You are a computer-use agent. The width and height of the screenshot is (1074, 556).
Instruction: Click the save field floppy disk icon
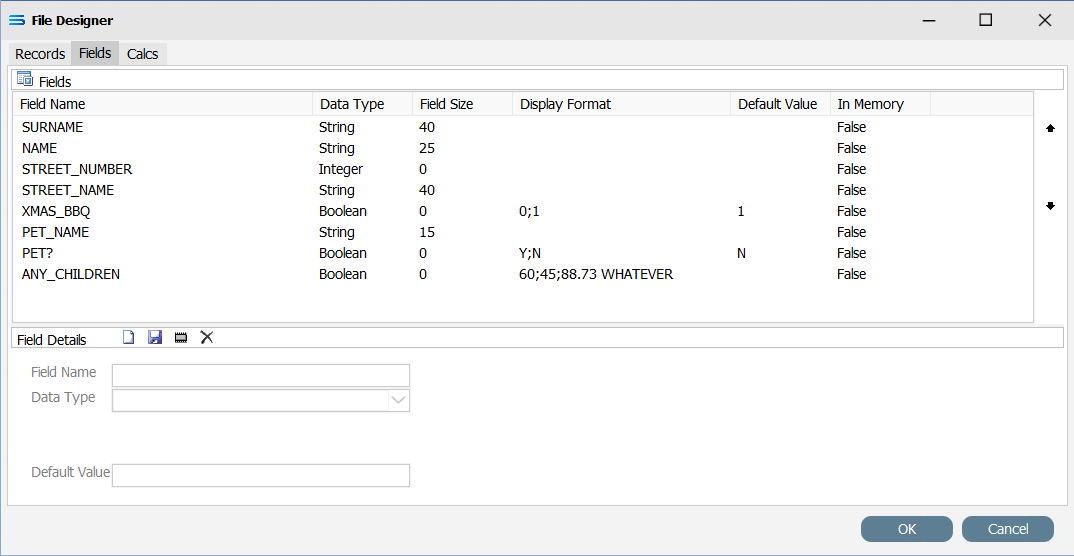pos(155,337)
